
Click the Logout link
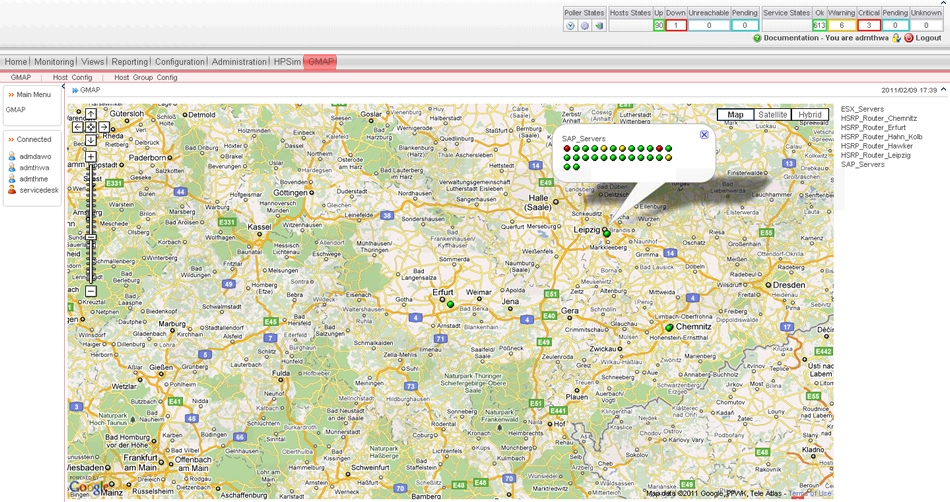tap(928, 38)
